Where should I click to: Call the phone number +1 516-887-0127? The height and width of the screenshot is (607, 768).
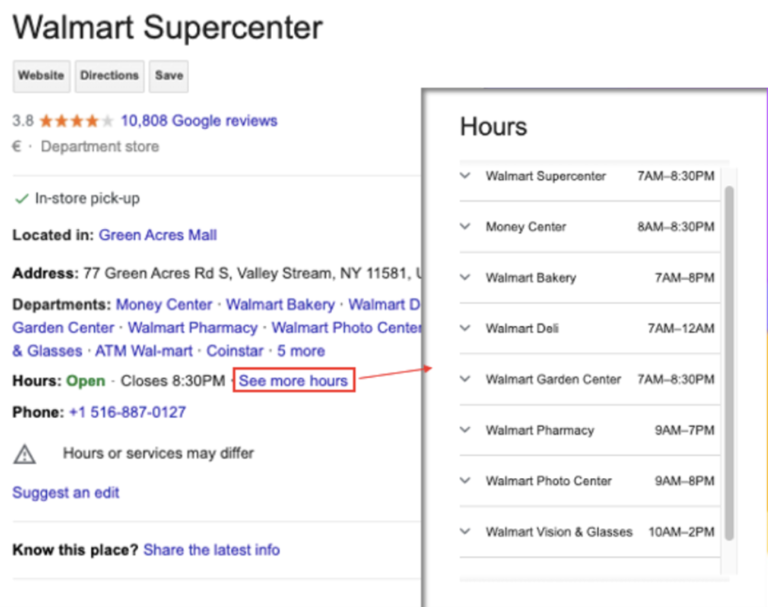[127, 413]
